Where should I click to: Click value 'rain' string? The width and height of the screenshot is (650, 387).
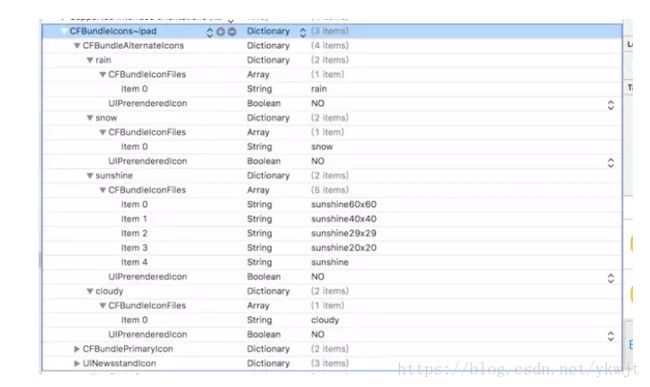(x=319, y=89)
